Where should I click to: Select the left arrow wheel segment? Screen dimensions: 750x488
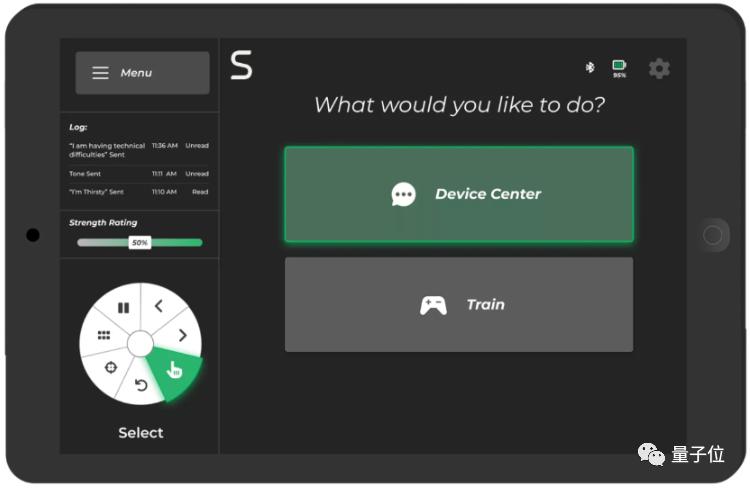159,306
